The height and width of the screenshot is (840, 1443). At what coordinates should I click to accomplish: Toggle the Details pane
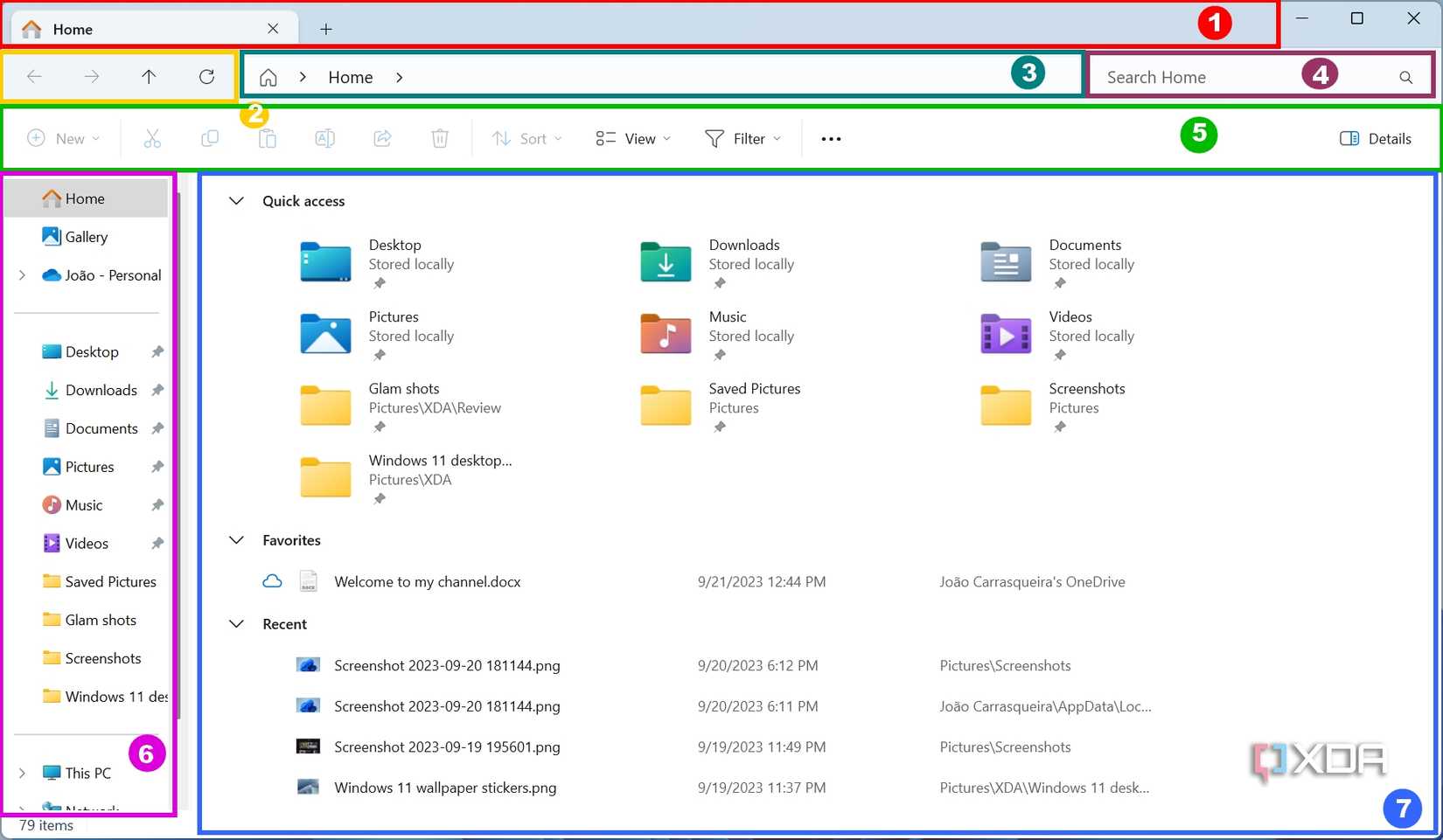click(1374, 138)
